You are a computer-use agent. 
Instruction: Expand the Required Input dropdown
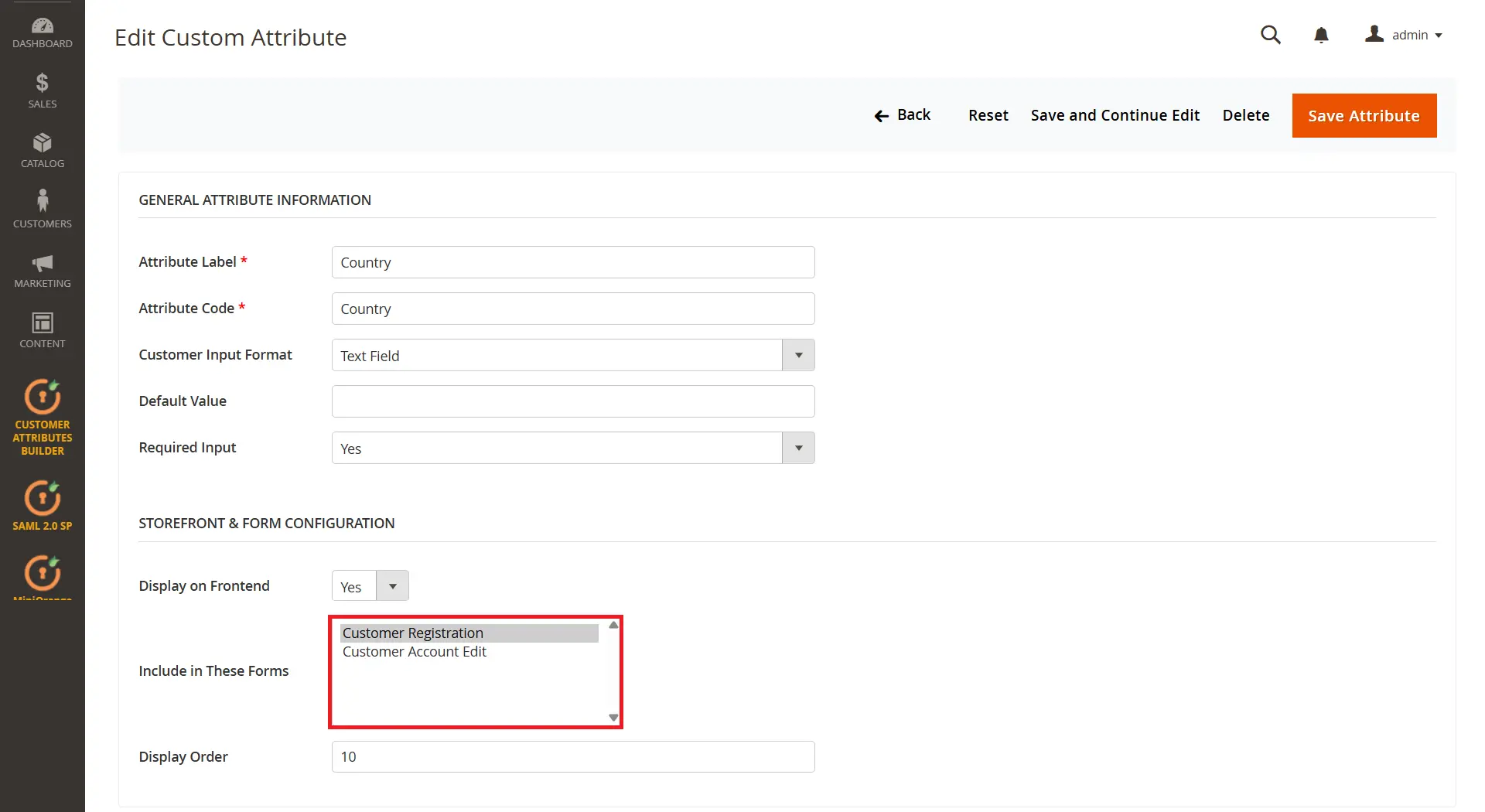click(x=798, y=447)
